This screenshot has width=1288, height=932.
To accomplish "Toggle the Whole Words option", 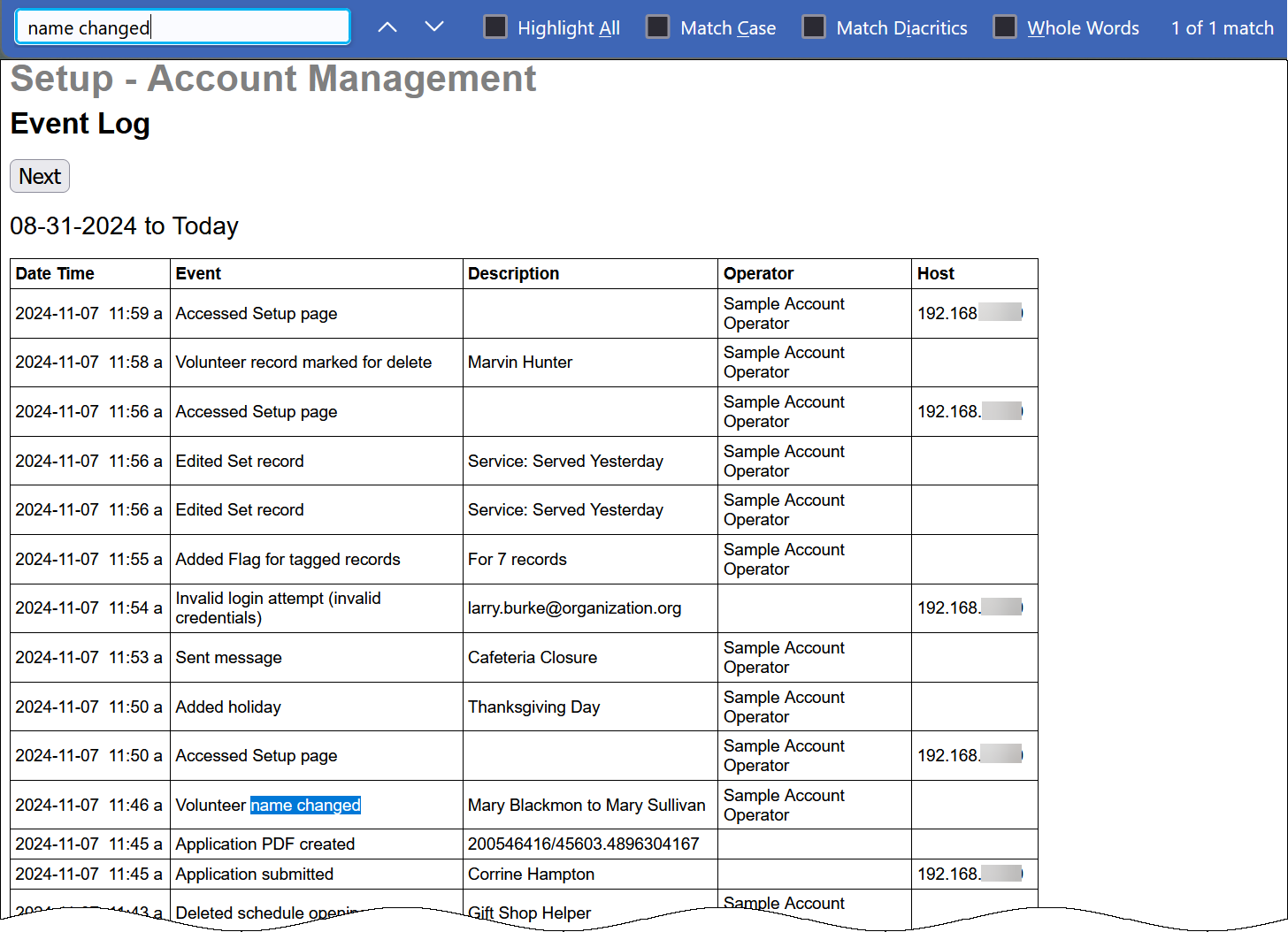I will pyautogui.click(x=1005, y=27).
